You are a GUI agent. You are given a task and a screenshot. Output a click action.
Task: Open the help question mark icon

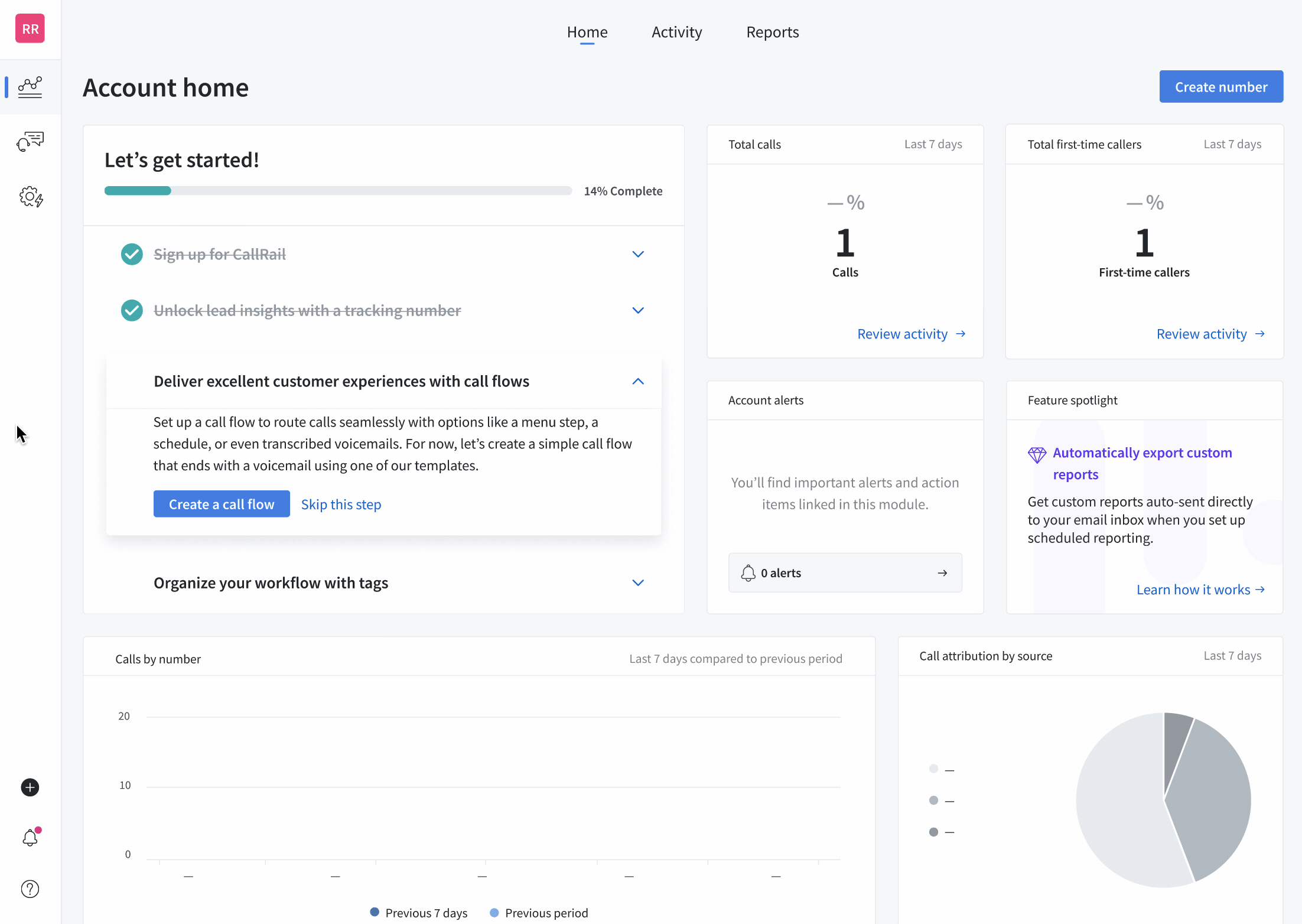tap(30, 889)
